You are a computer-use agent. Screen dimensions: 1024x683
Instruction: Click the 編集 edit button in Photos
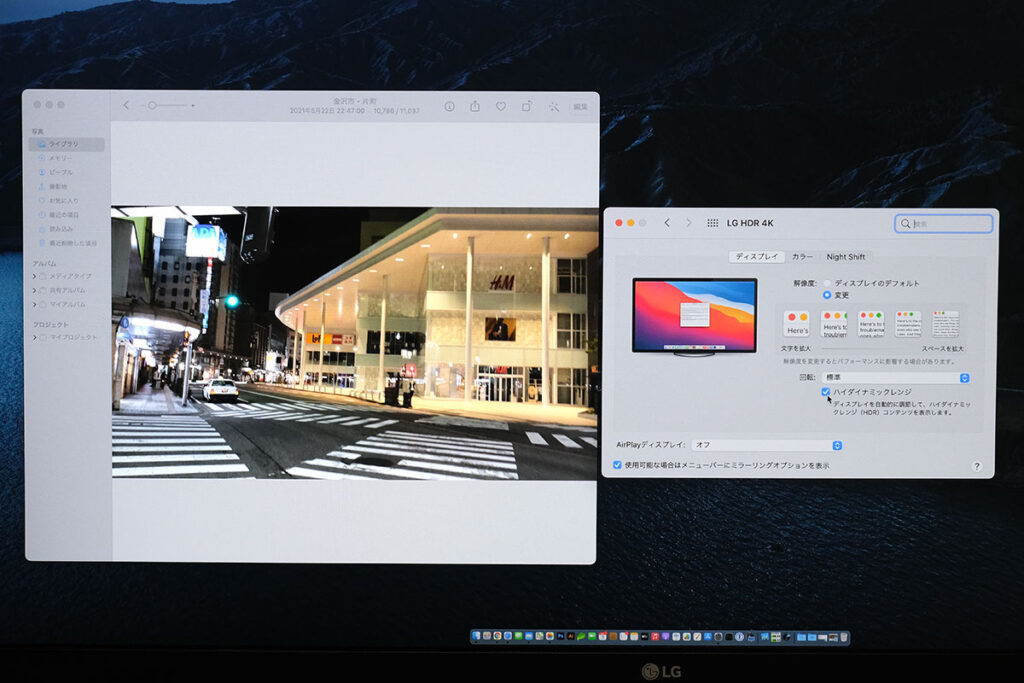[x=580, y=106]
